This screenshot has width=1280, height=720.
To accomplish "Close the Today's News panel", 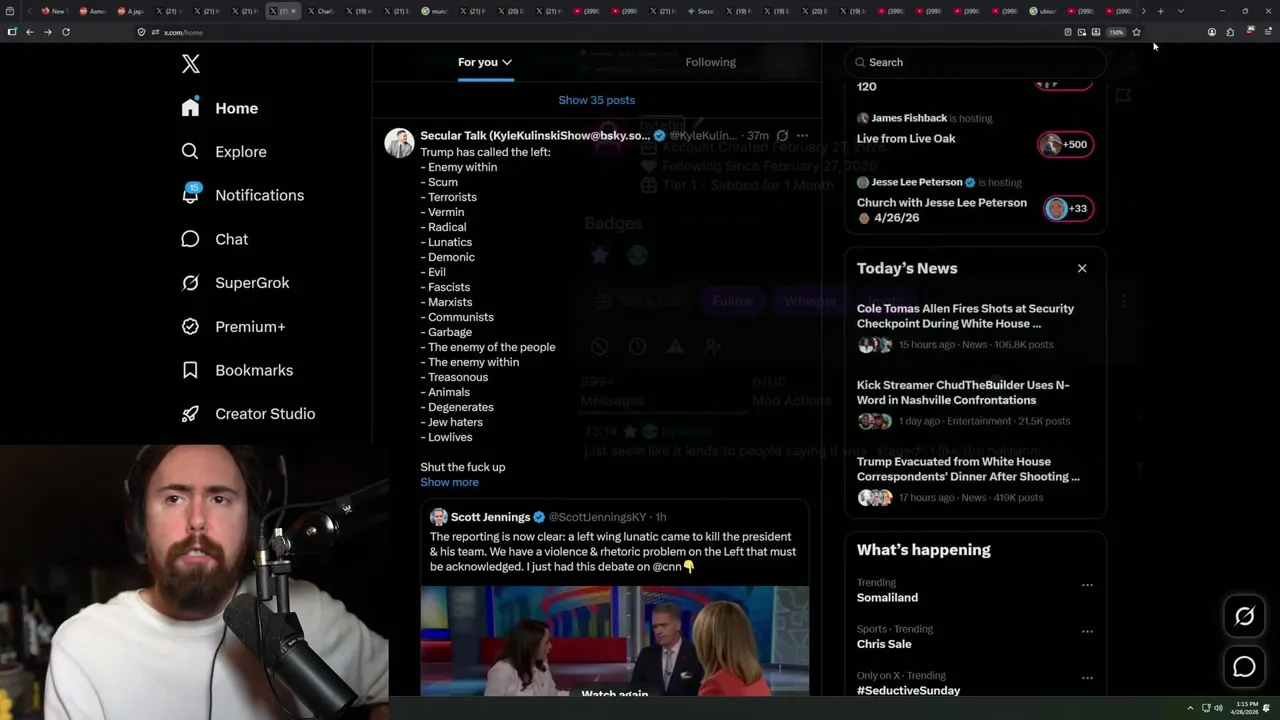I will [x=1082, y=268].
